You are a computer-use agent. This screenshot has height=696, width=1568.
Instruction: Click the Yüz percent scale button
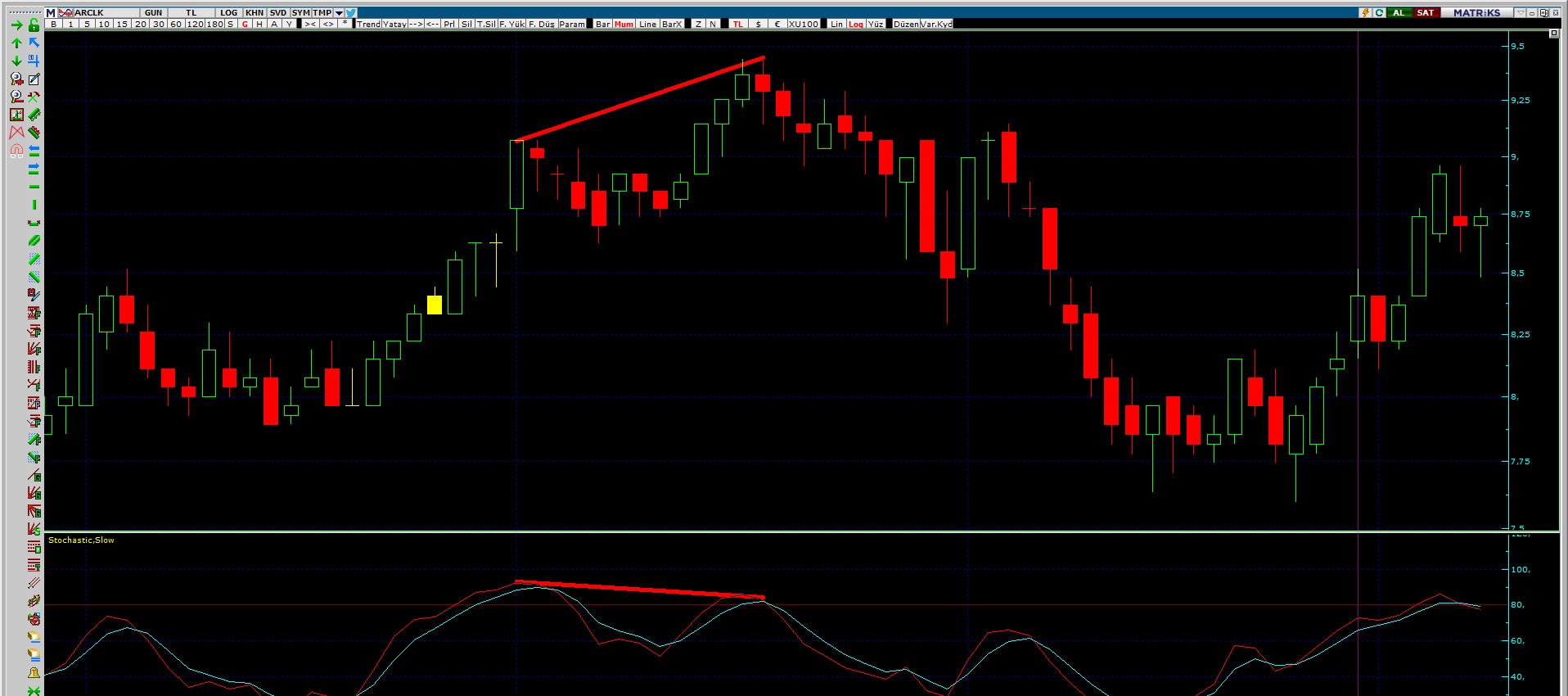876,24
